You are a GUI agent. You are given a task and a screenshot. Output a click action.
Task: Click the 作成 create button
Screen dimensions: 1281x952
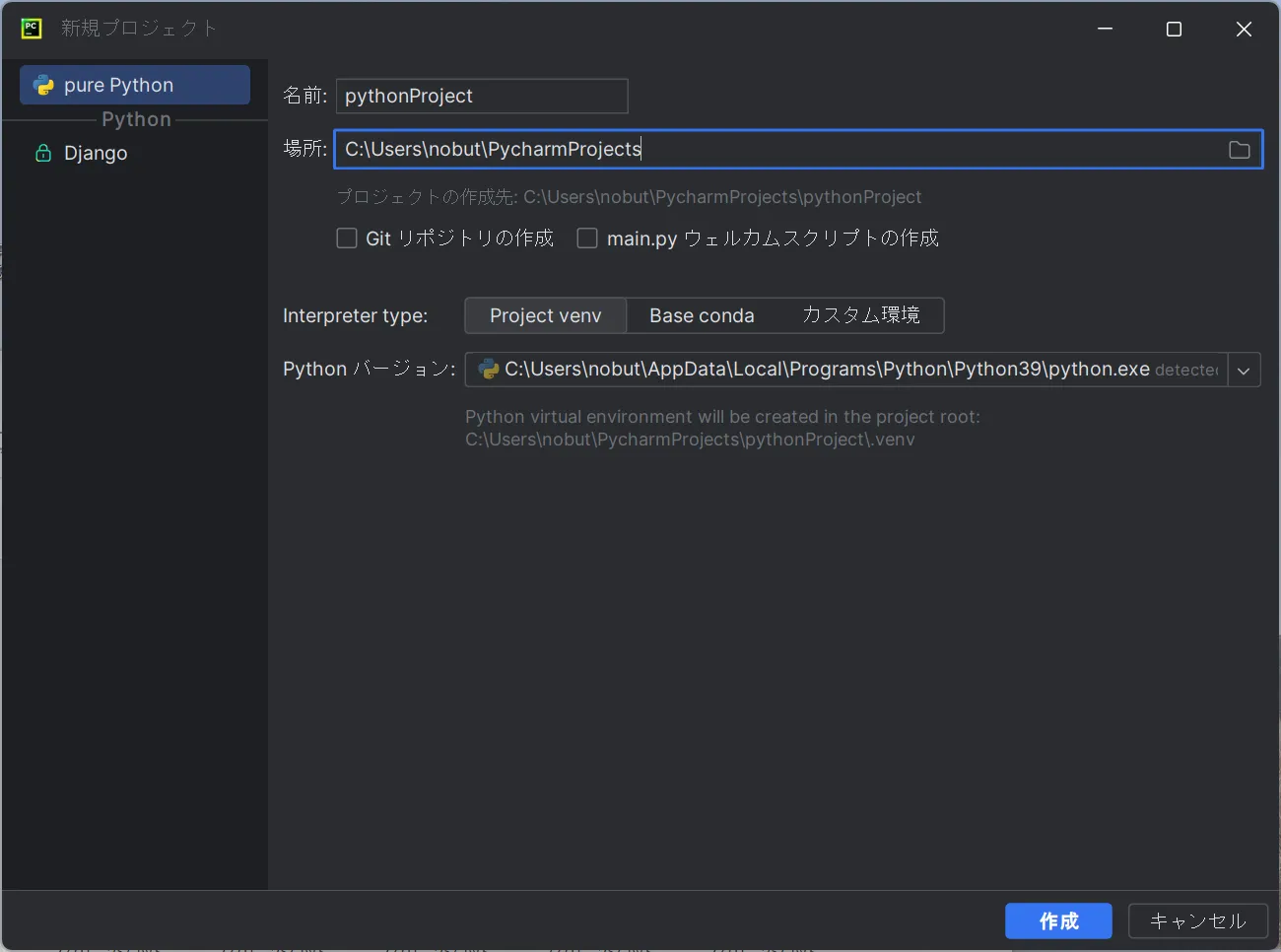pos(1058,920)
